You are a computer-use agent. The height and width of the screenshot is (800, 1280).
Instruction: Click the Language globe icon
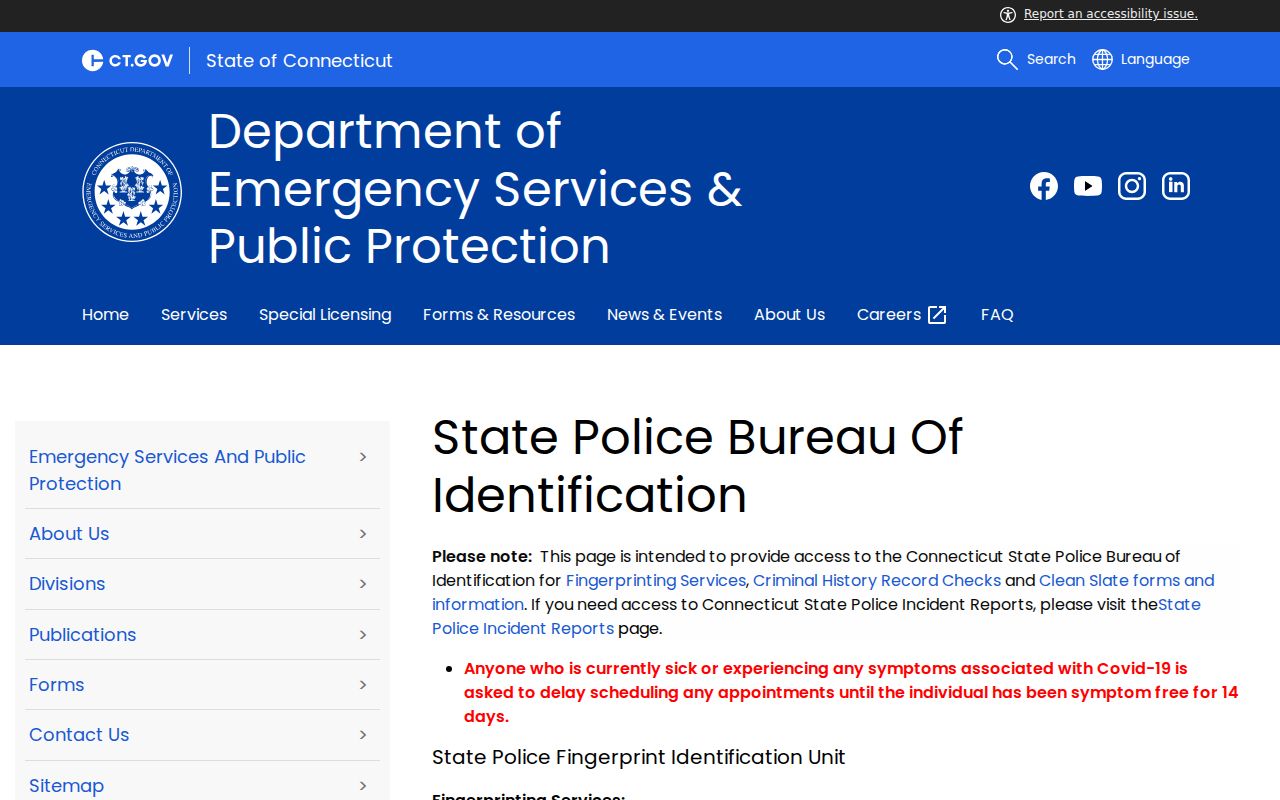point(1102,60)
